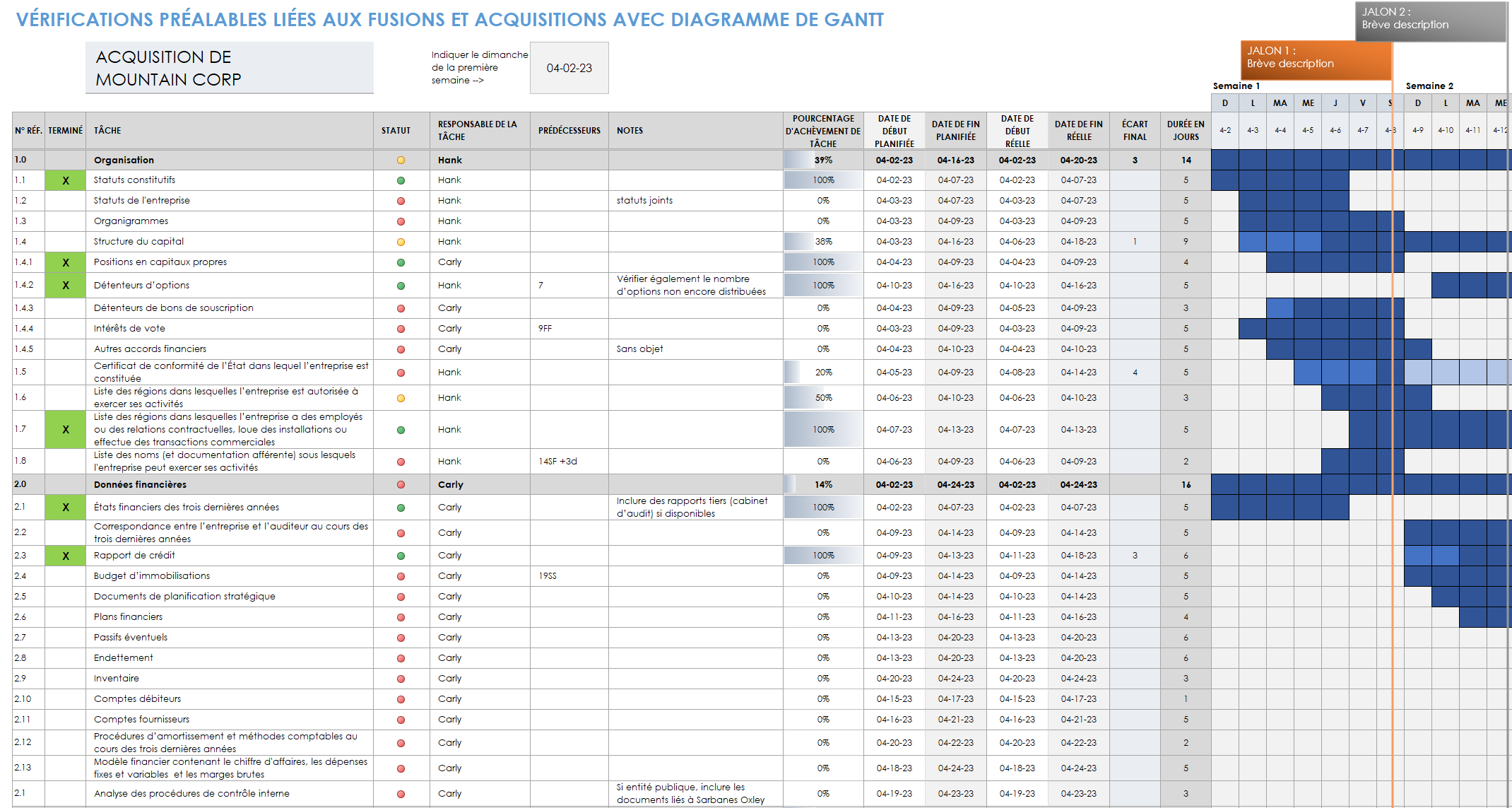Select the 20% completion cell for row 1.5

(x=823, y=373)
